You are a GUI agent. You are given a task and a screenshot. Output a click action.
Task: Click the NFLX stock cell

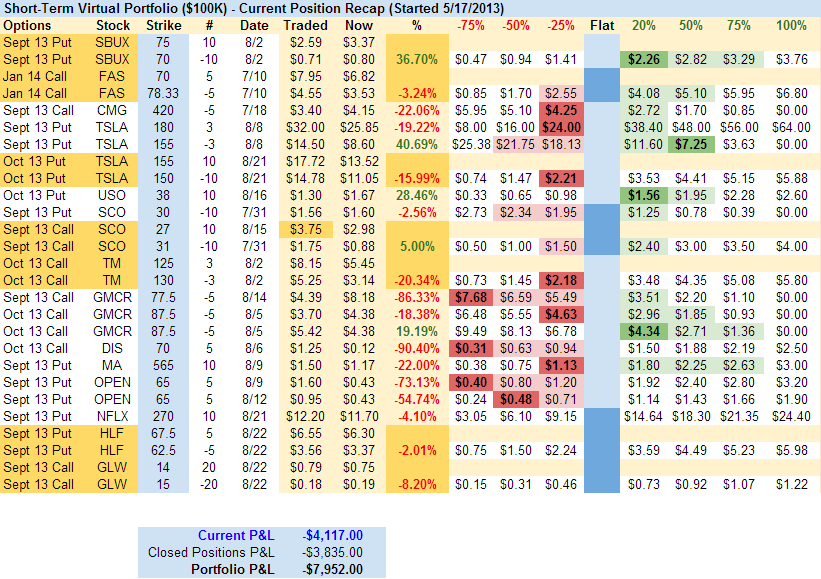[x=113, y=416]
